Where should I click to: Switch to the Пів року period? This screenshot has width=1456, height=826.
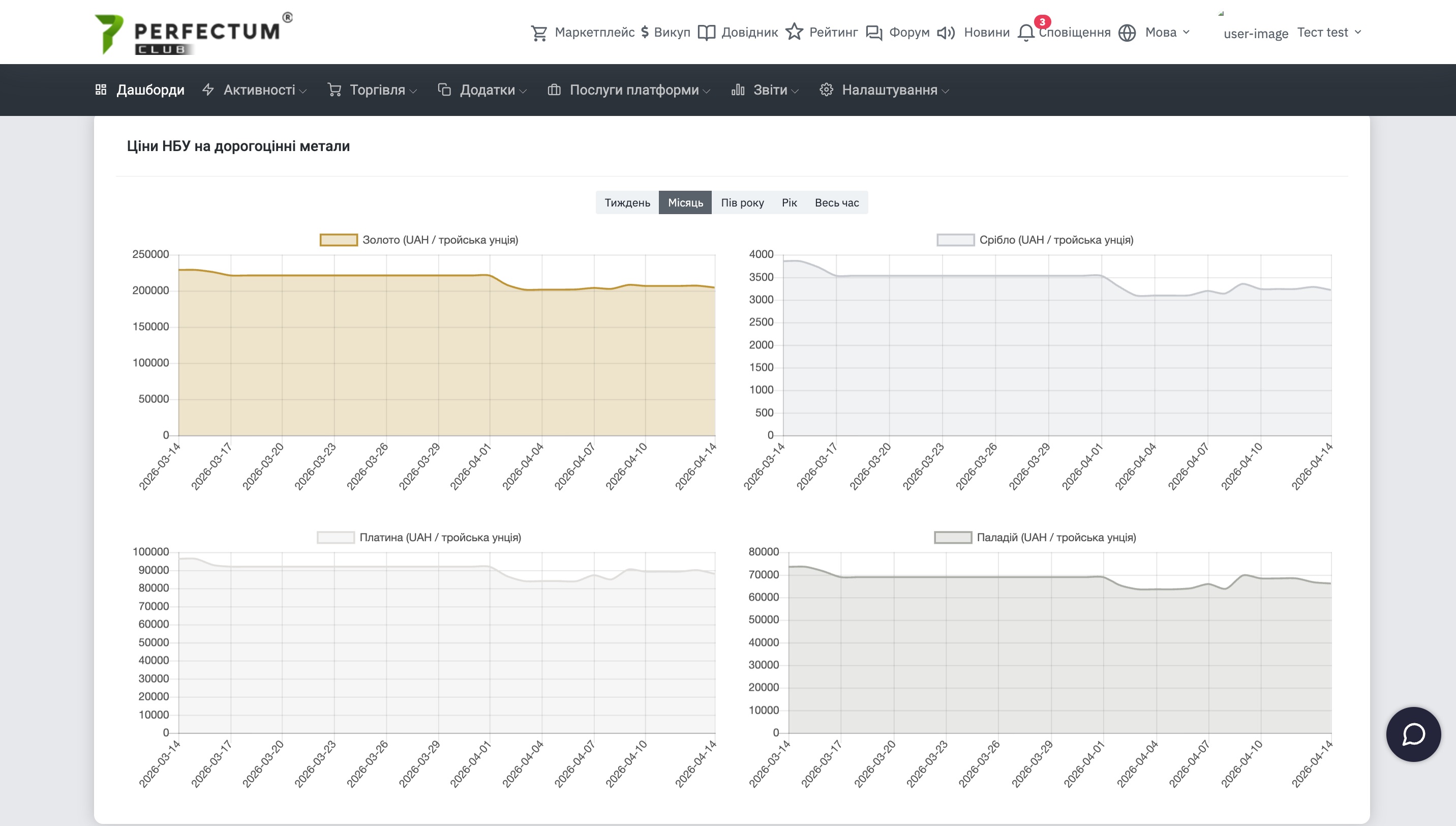pyautogui.click(x=742, y=202)
